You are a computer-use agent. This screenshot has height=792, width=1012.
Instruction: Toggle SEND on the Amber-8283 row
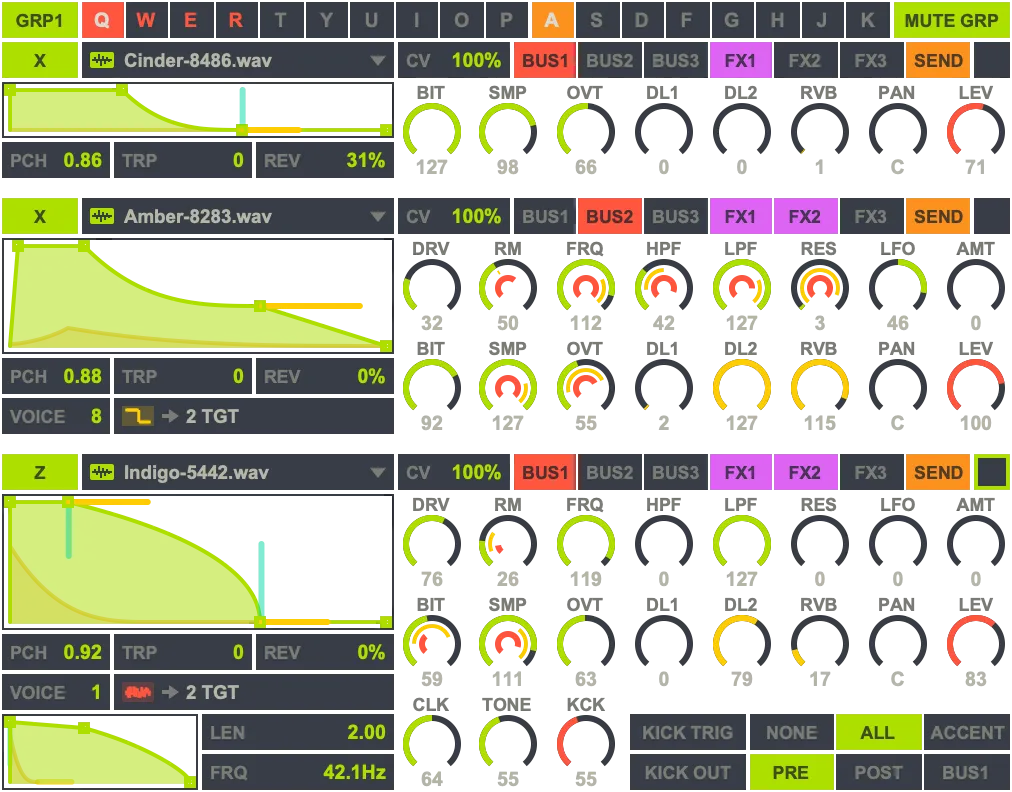tap(938, 216)
